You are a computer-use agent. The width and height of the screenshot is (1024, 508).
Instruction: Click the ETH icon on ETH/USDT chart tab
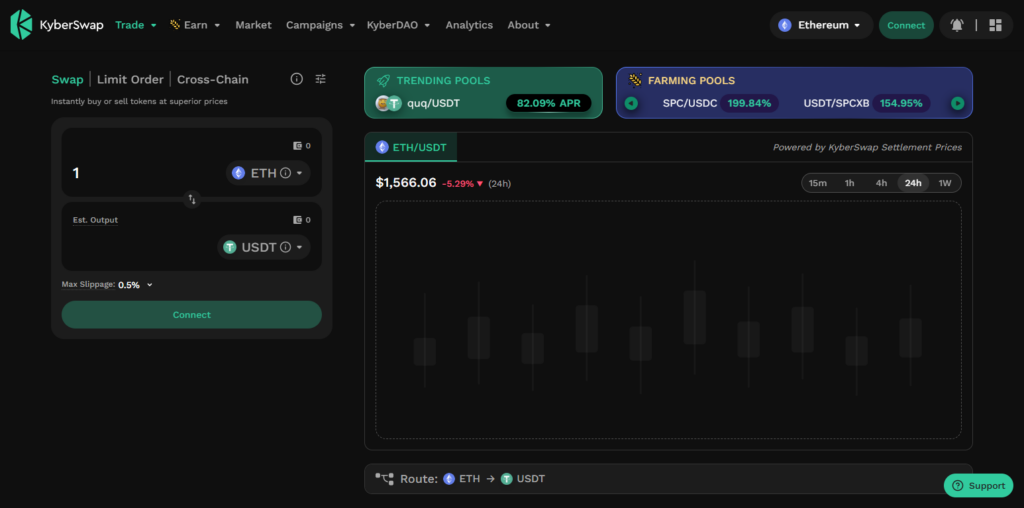382,148
